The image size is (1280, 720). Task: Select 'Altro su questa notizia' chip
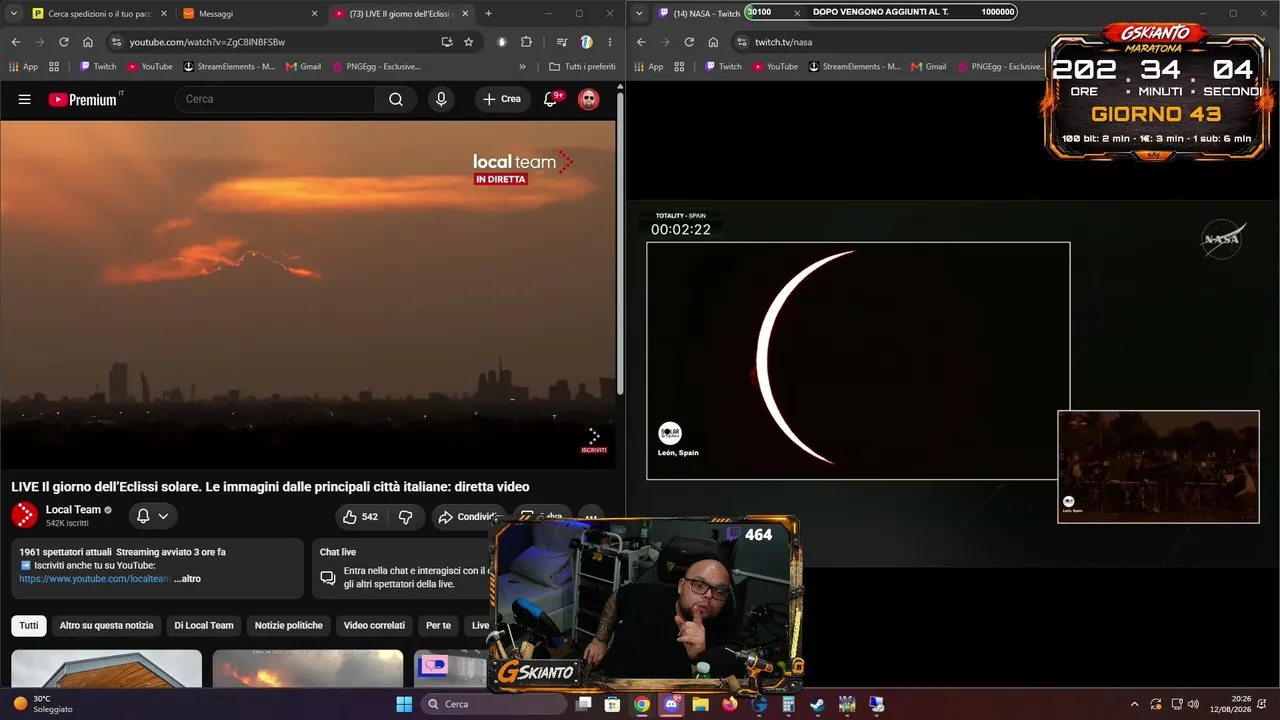click(107, 626)
